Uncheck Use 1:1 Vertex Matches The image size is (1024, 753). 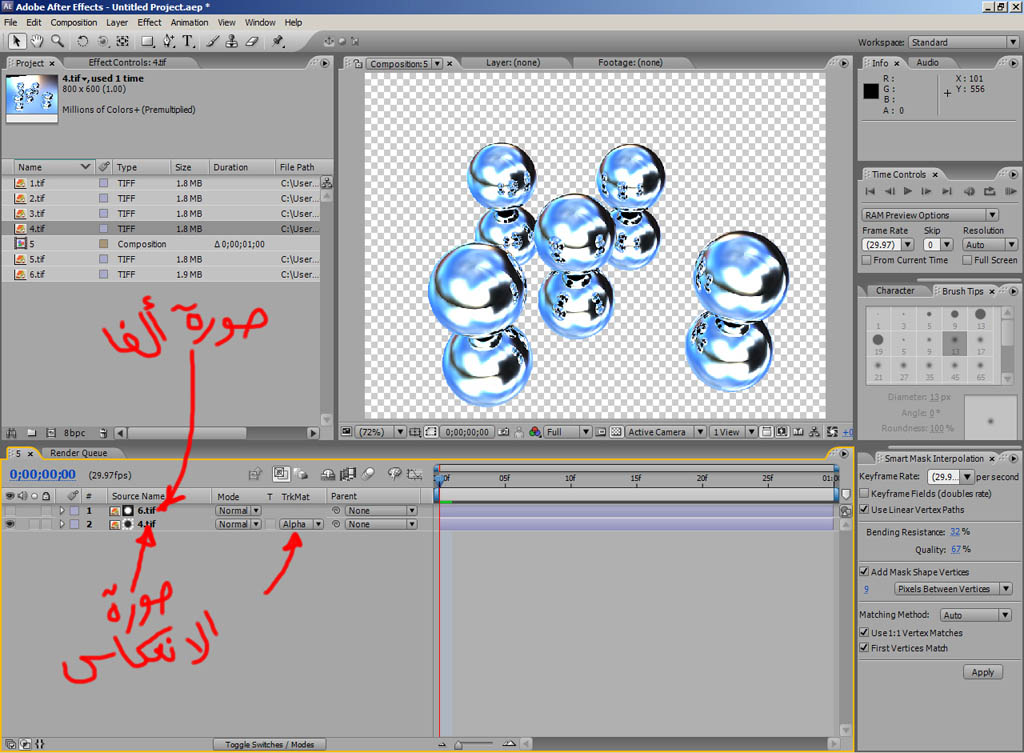coord(864,632)
